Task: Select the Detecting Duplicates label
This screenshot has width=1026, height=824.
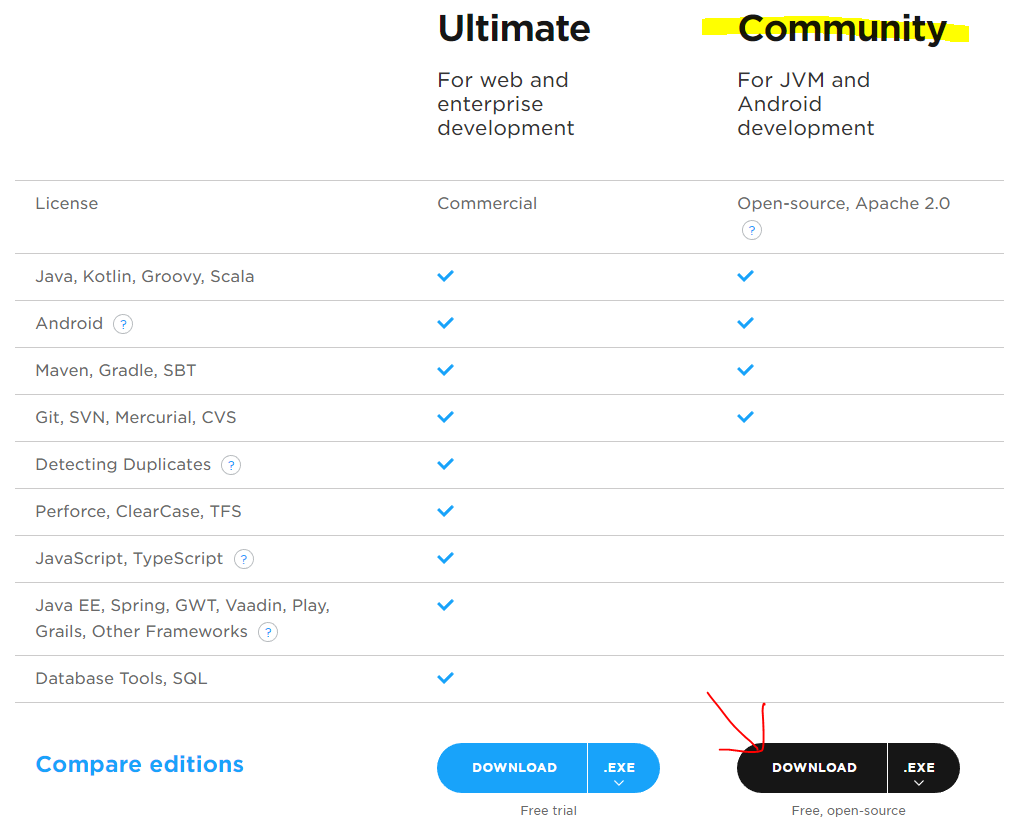Action: click(123, 465)
